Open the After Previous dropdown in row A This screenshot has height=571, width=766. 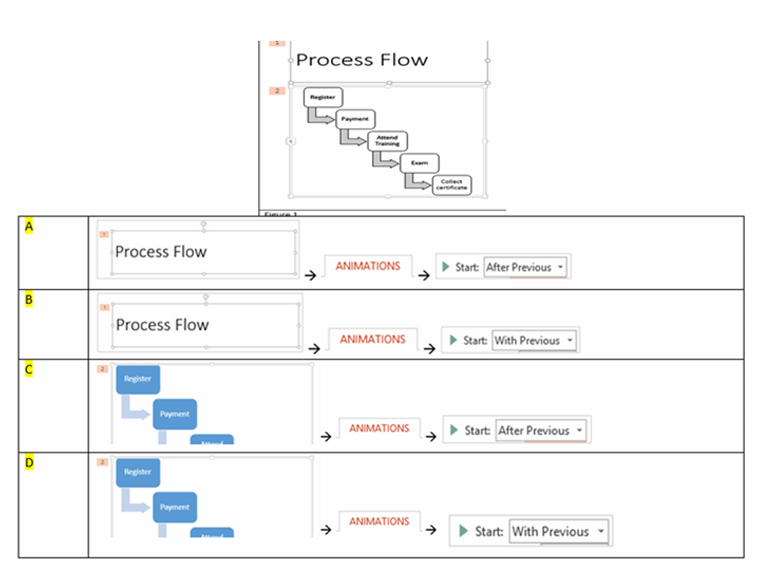(x=559, y=268)
